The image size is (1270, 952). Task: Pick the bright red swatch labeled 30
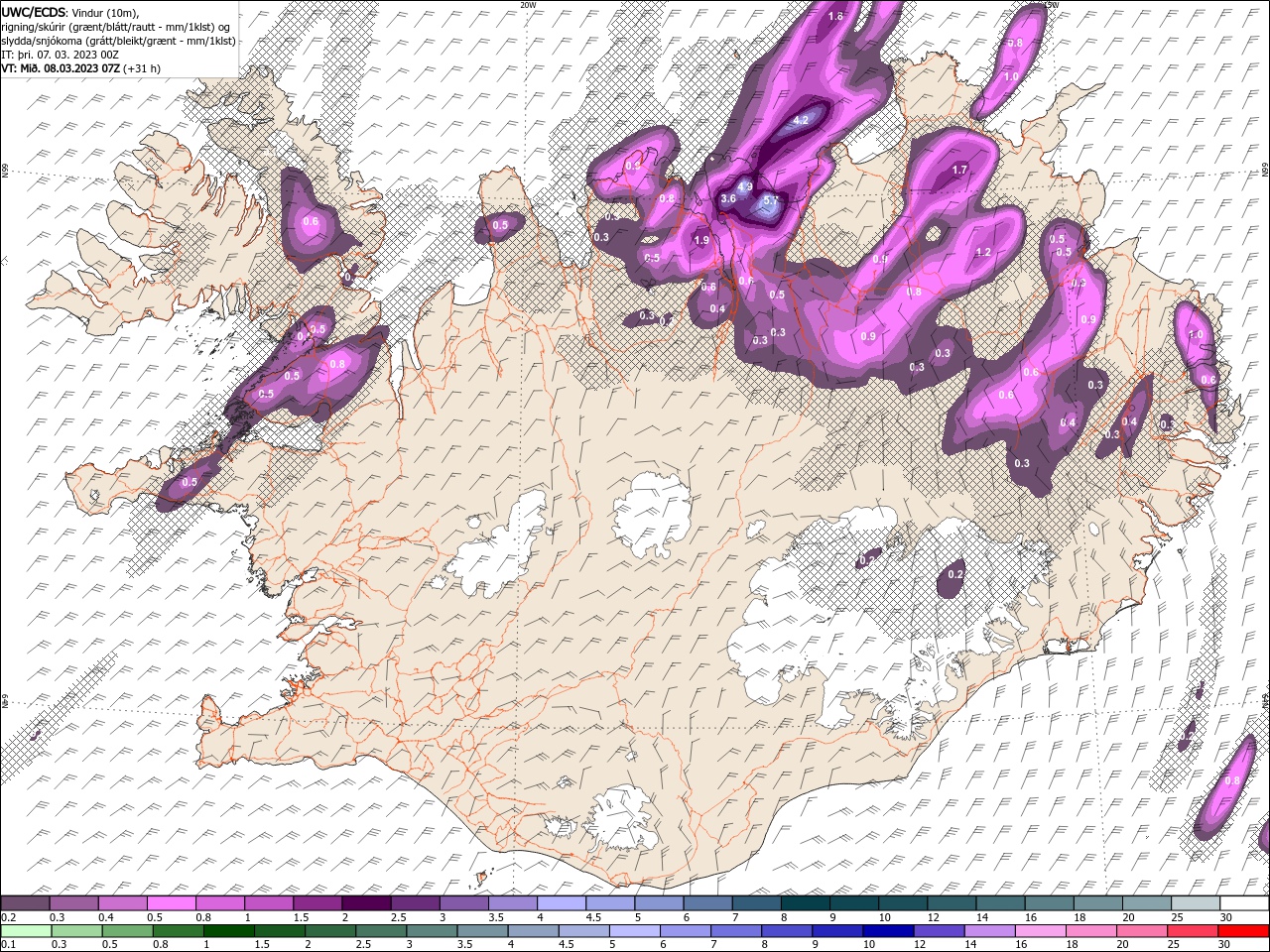[1243, 931]
